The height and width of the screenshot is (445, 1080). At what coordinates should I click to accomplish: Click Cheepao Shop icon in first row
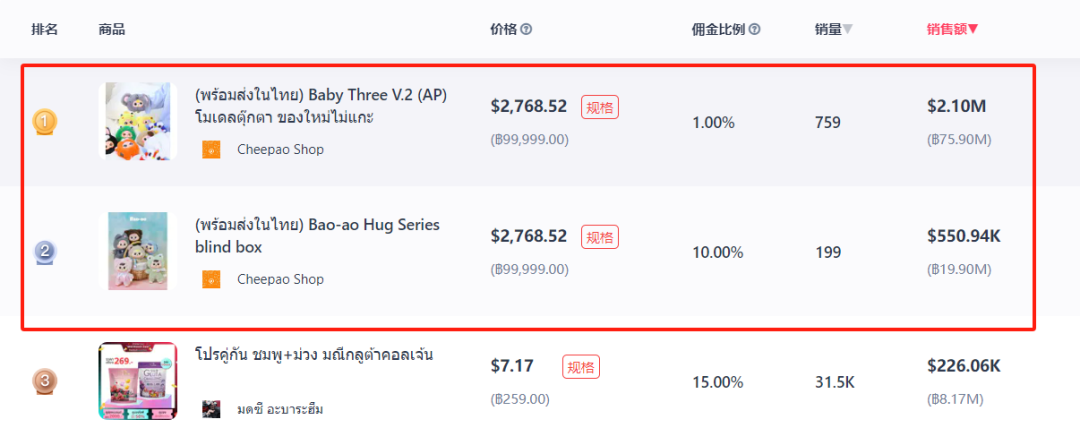(211, 149)
